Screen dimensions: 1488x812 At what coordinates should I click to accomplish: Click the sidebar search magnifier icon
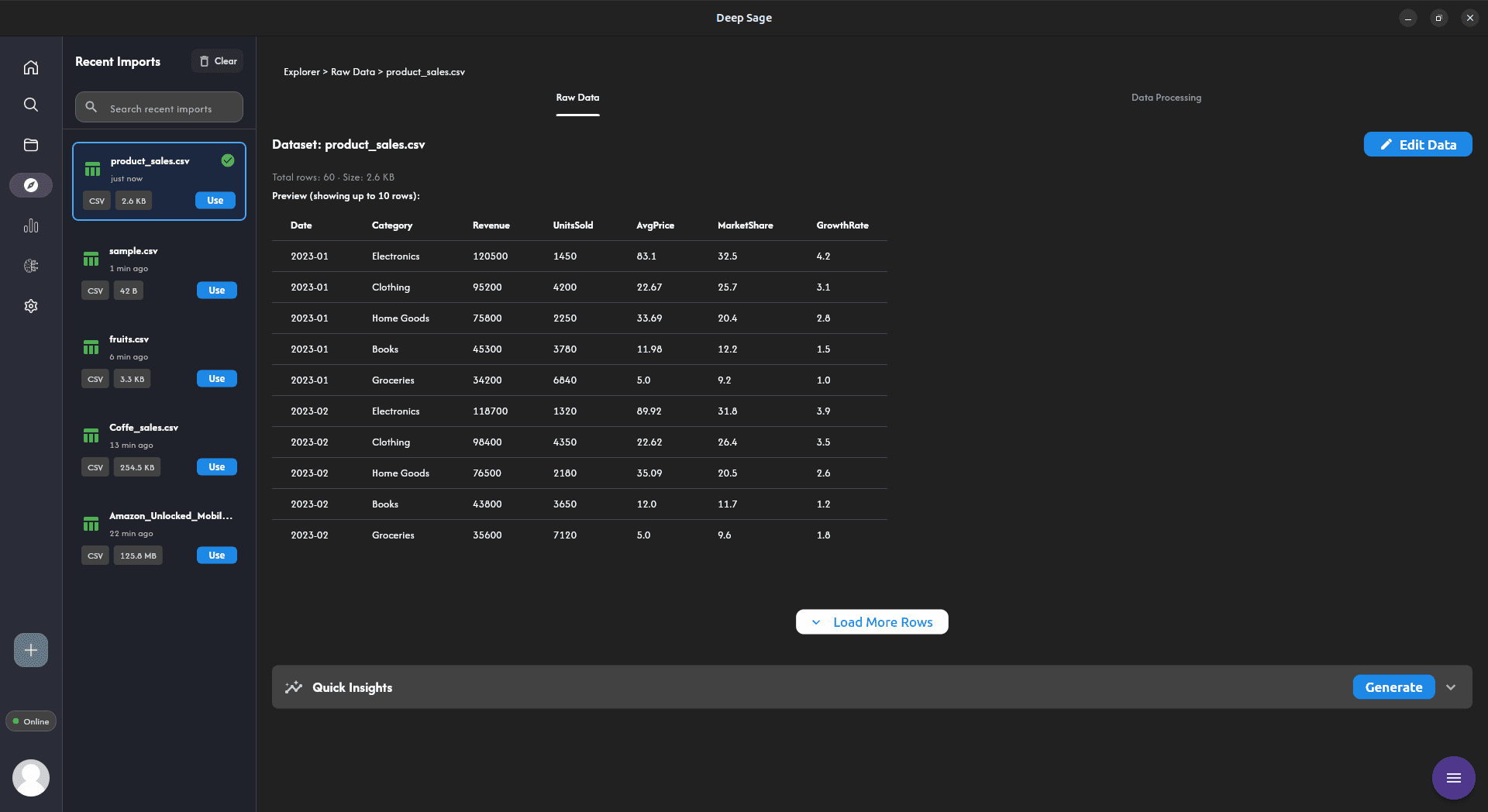tap(31, 105)
